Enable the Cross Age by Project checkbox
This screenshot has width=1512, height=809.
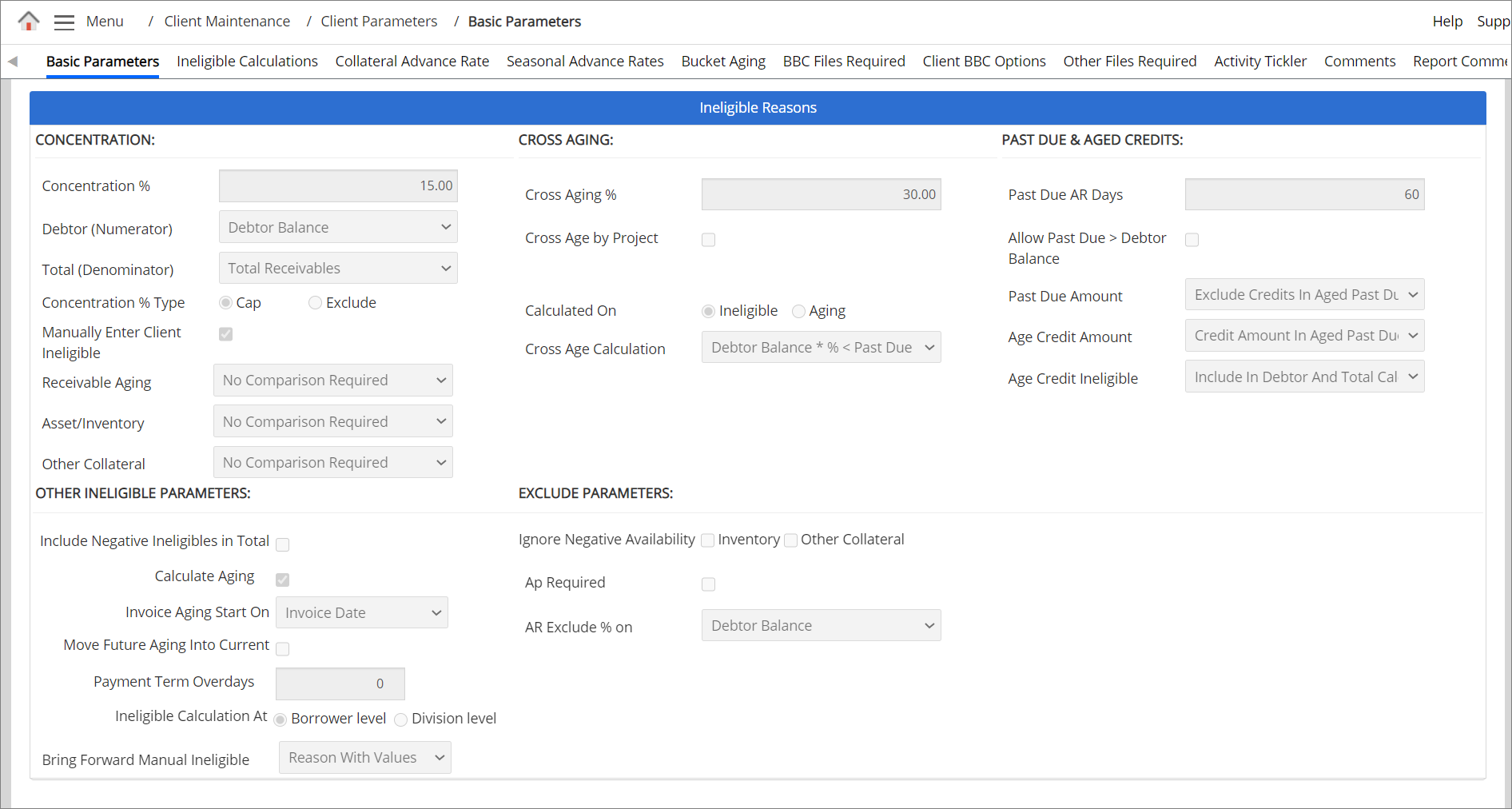[708, 240]
